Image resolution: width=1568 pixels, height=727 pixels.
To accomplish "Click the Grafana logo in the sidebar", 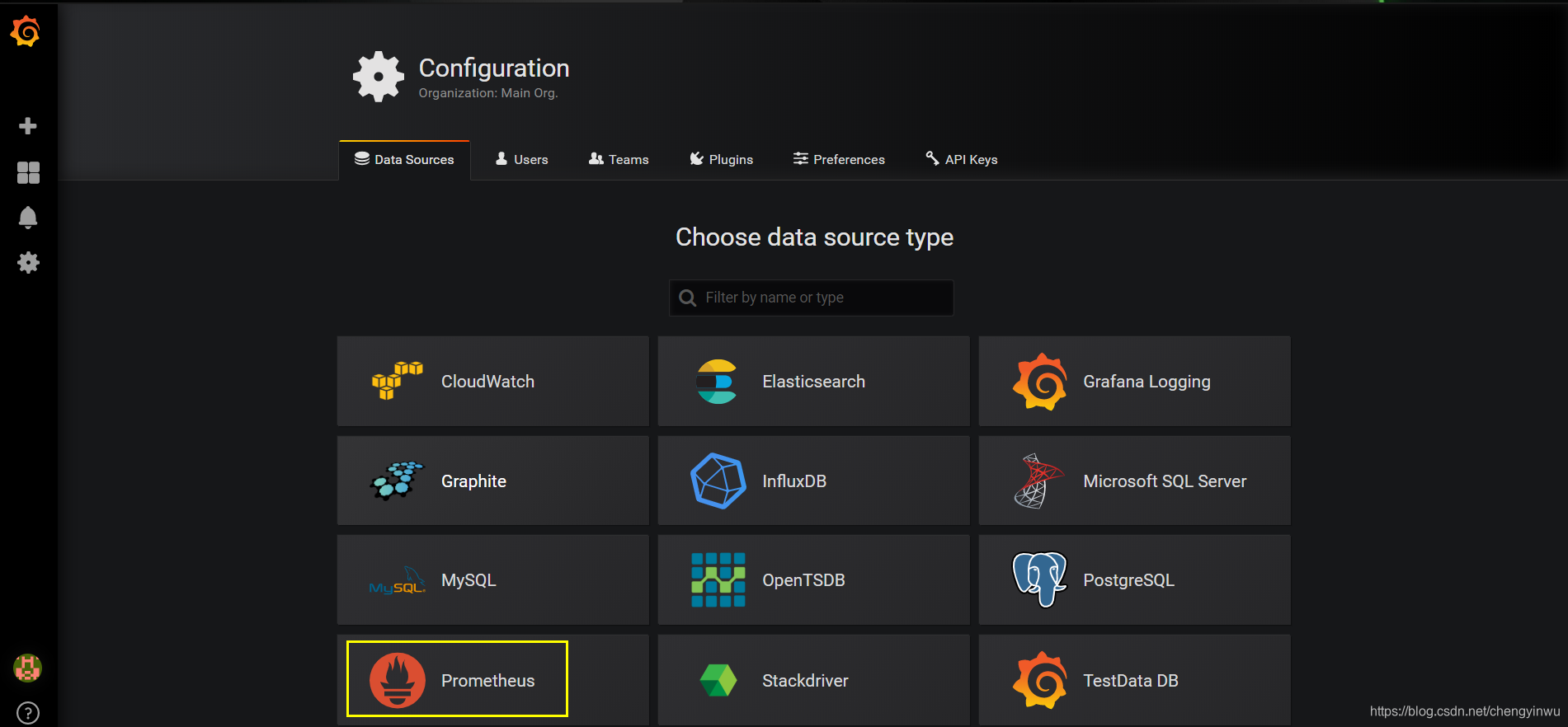I will [26, 31].
